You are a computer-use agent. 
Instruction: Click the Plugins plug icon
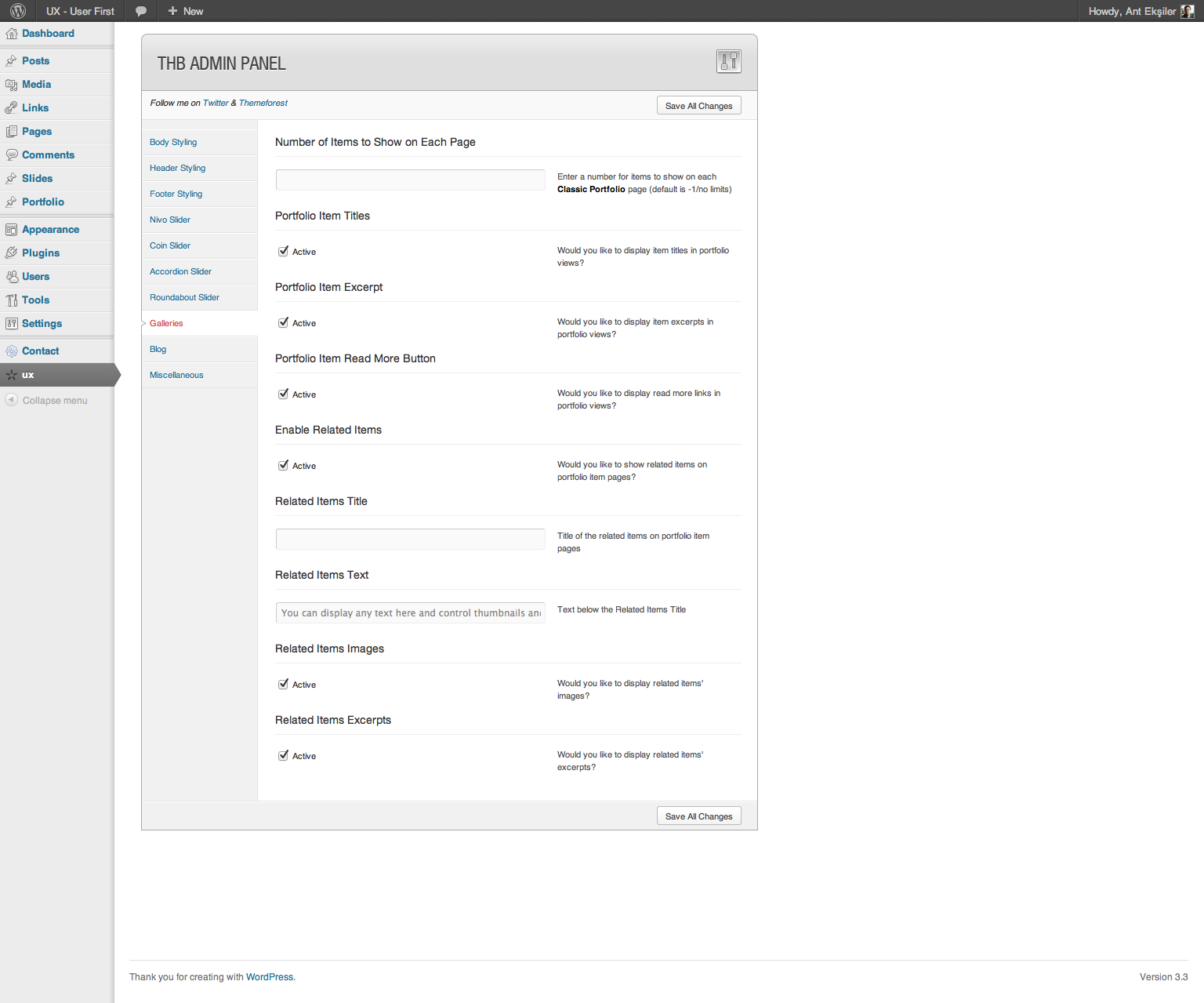(12, 253)
